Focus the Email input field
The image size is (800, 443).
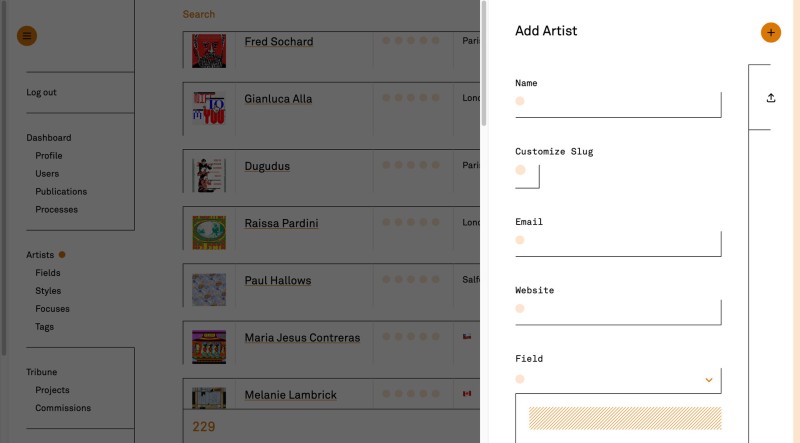618,242
